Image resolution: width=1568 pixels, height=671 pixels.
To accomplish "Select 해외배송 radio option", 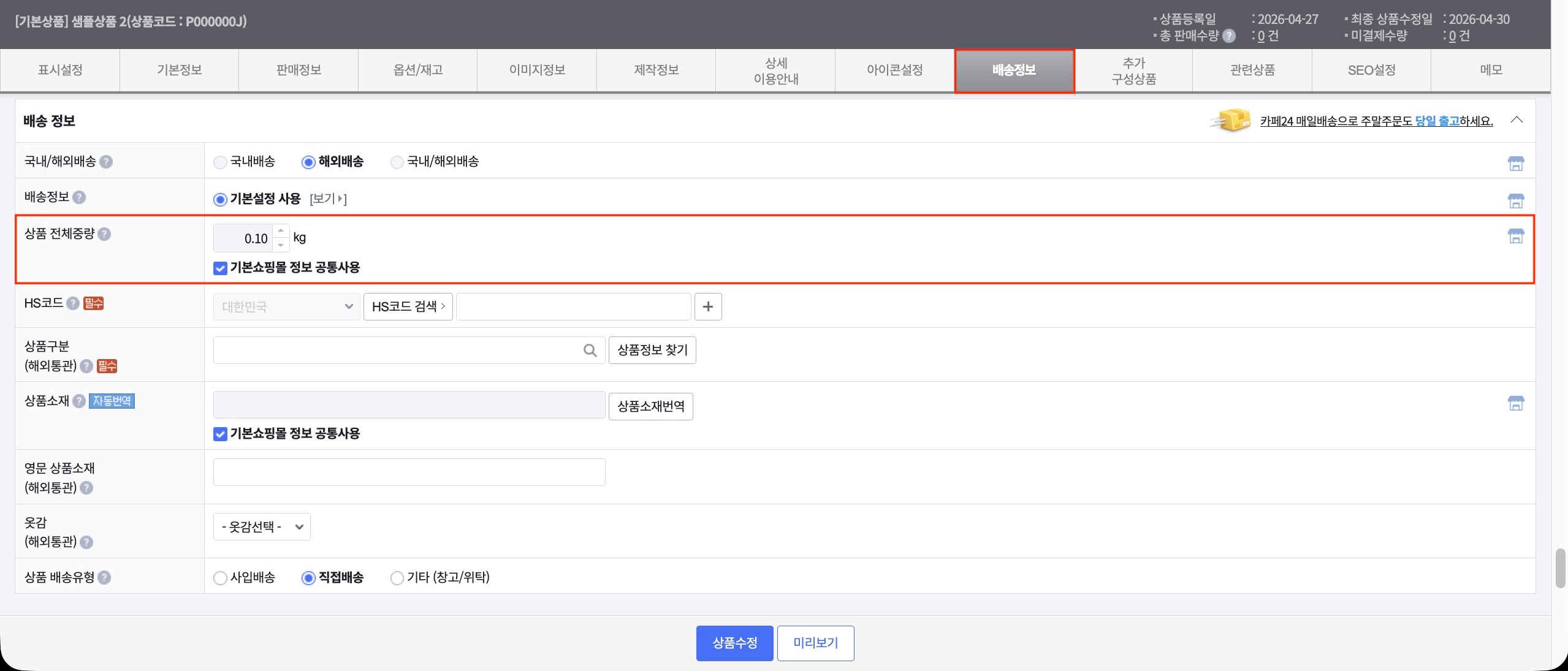I will point(308,162).
